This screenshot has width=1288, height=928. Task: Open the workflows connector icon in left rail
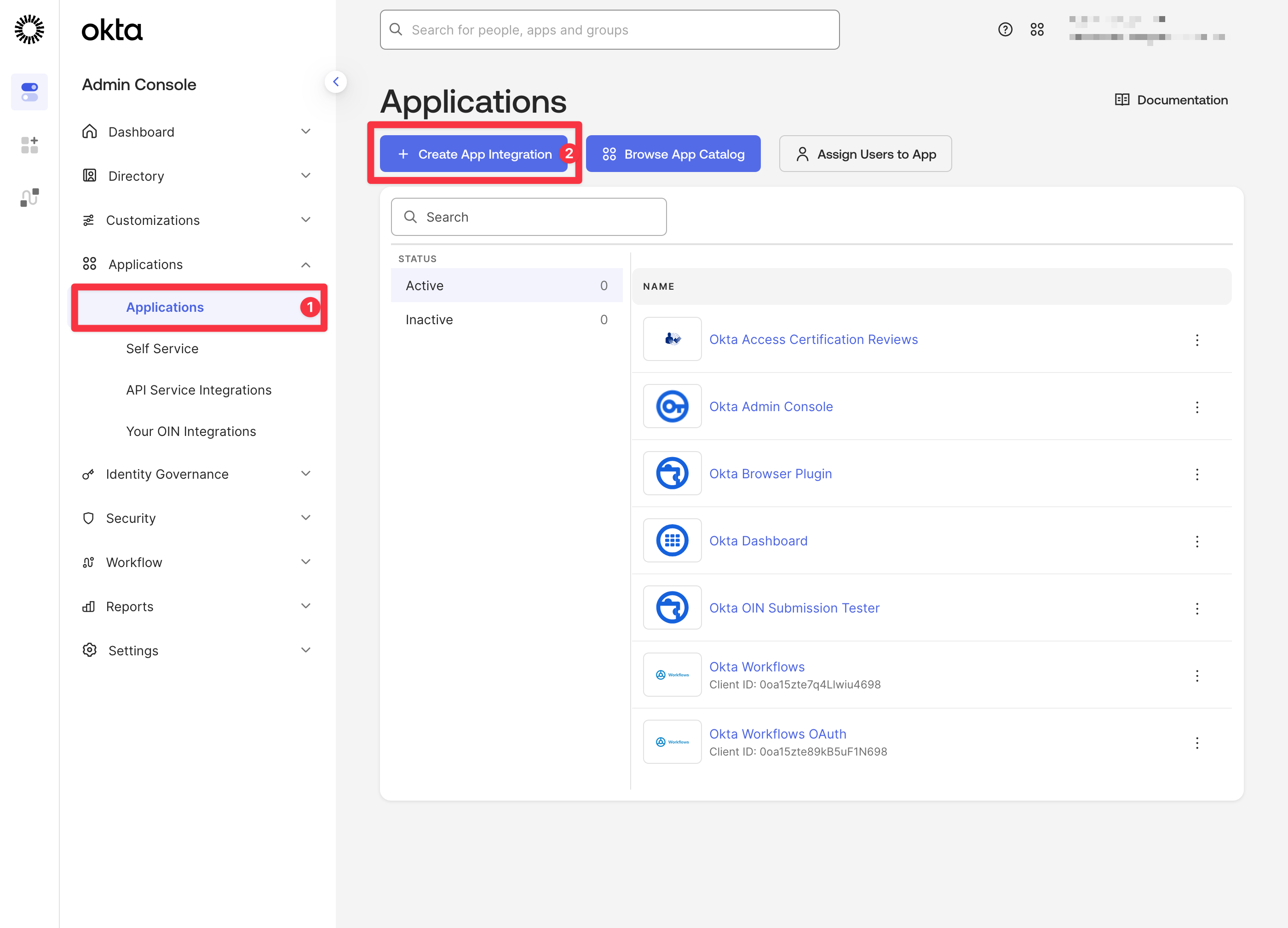point(29,198)
